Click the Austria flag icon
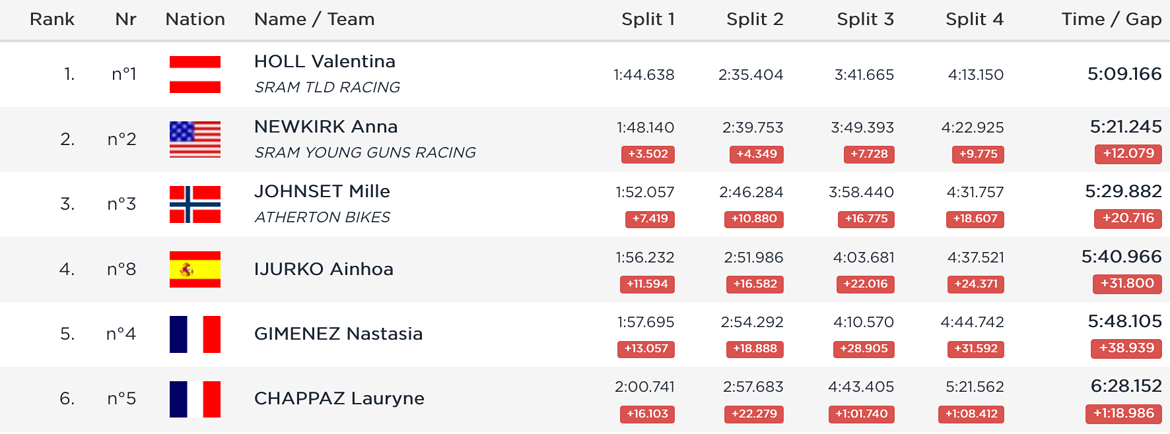Viewport: 1170px width, 434px height. [x=195, y=75]
